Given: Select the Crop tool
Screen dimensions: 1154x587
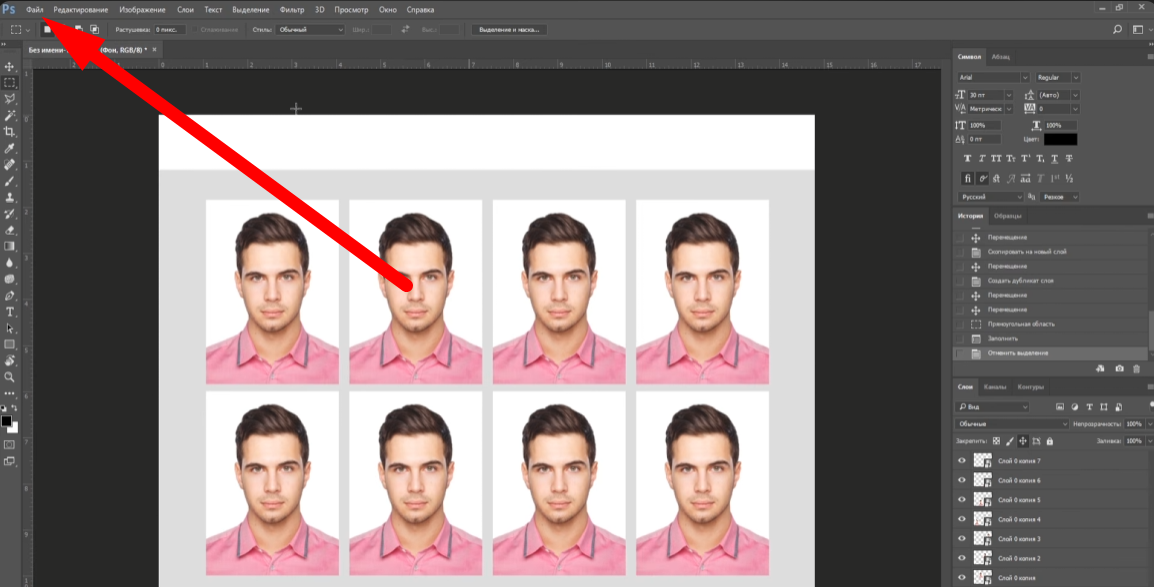Looking at the screenshot, I should 10,132.
